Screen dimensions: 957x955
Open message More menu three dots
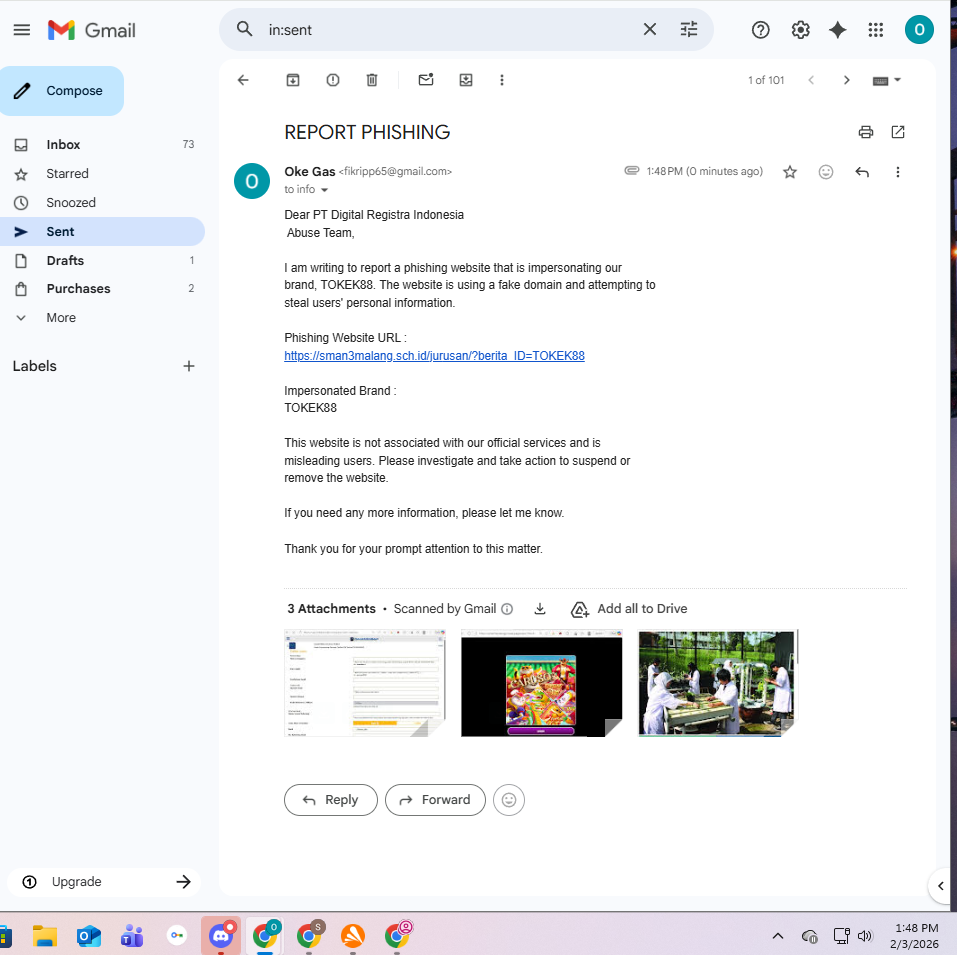897,172
